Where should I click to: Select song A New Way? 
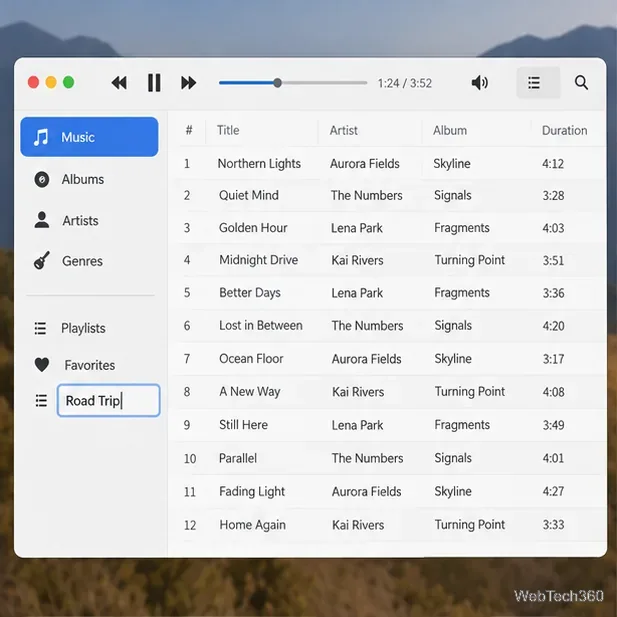coord(249,392)
